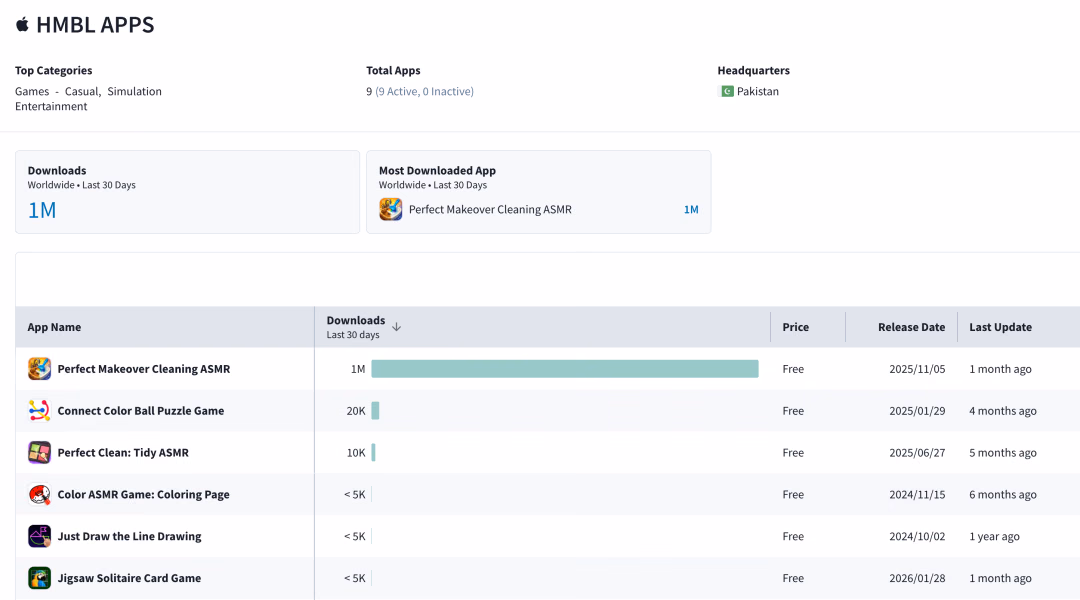The height and width of the screenshot is (600, 1080).
Task: Click the release date 2025/11/05
Action: click(x=917, y=369)
